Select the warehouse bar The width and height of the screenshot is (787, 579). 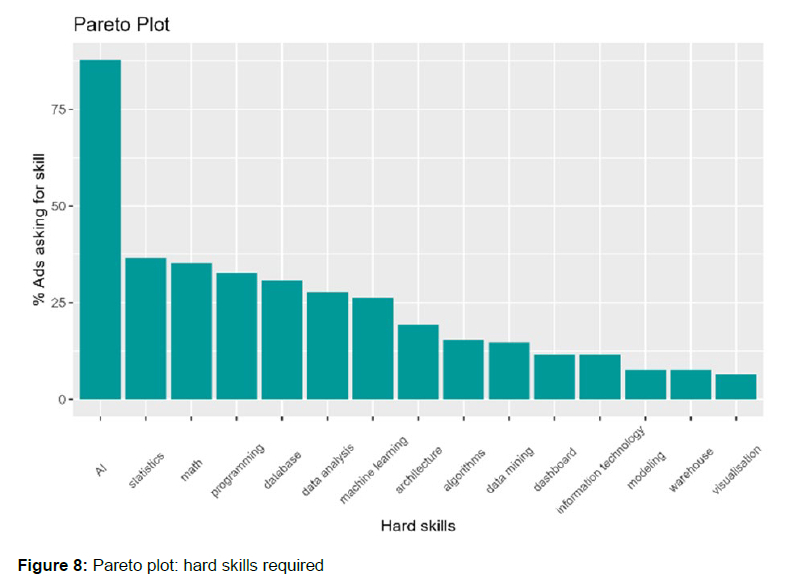click(x=690, y=385)
